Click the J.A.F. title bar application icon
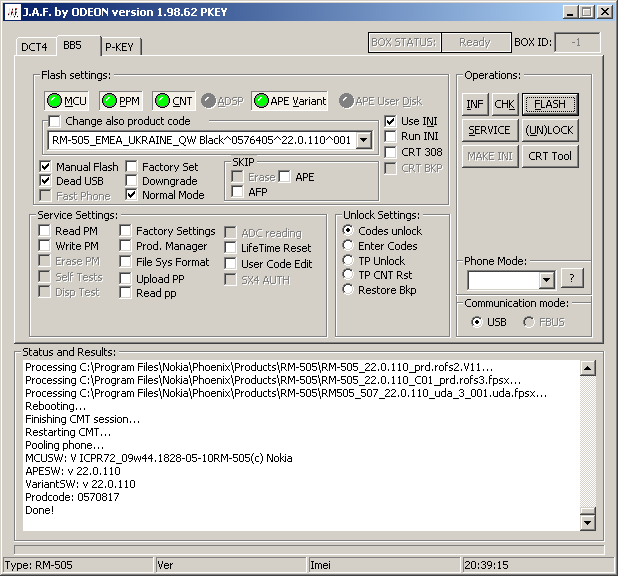The height and width of the screenshot is (576, 618). (x=12, y=12)
